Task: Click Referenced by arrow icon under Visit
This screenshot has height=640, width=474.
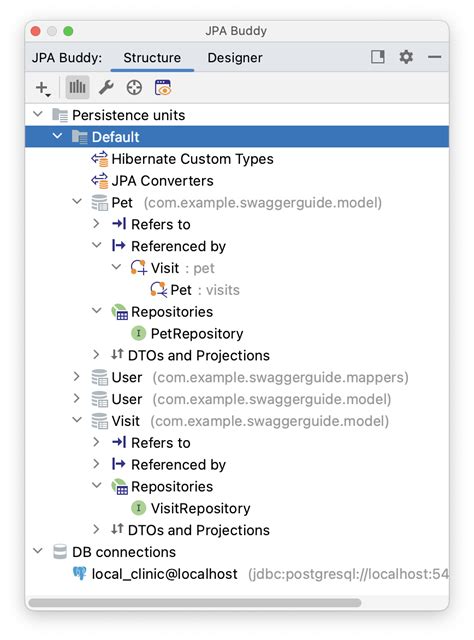Action: [119, 464]
